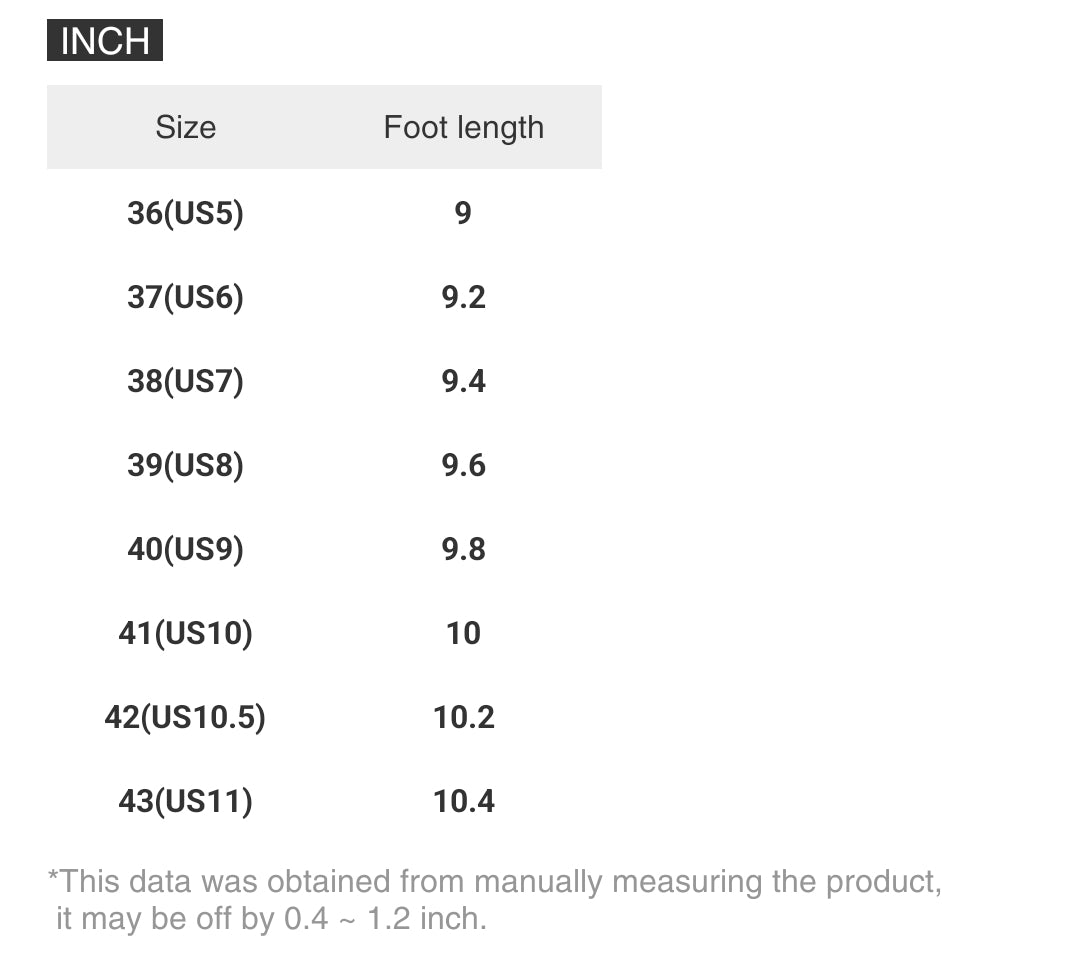Click the INCH unit label
The height and width of the screenshot is (960, 1080).
105,41
